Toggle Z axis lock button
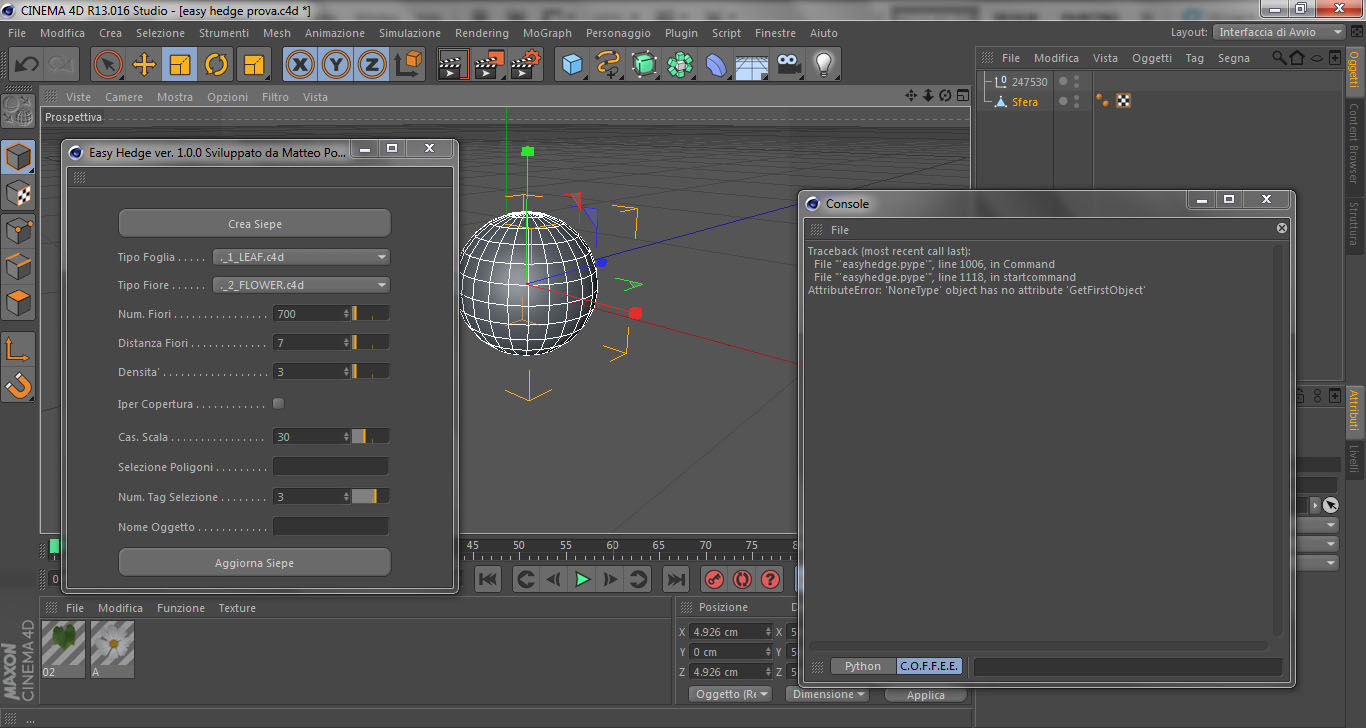Image resolution: width=1366 pixels, height=728 pixels. pos(372,65)
